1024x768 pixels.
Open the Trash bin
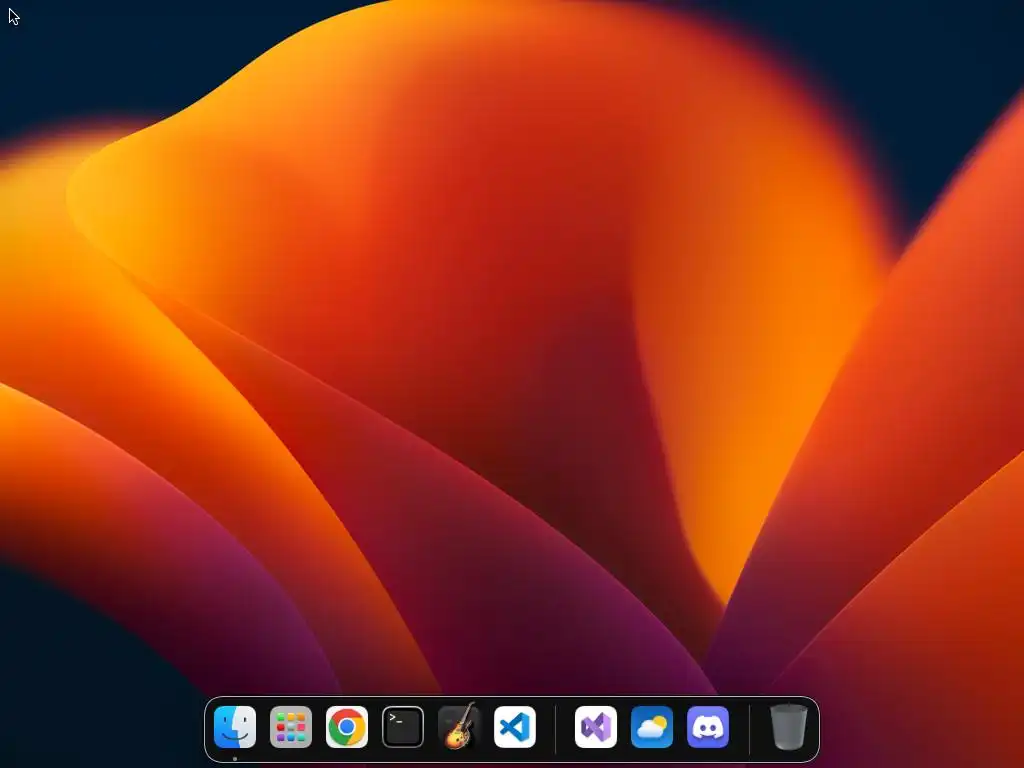[789, 726]
